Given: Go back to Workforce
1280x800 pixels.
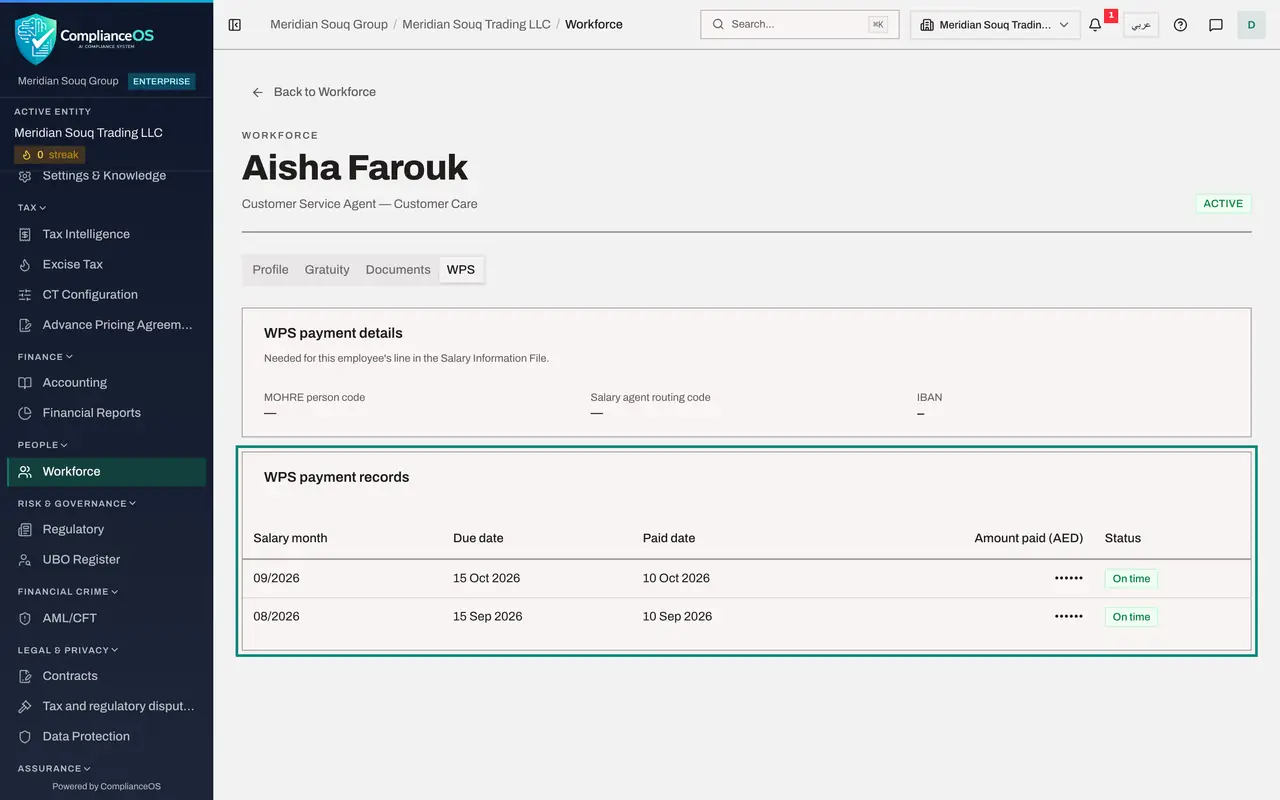Looking at the screenshot, I should tap(313, 92).
